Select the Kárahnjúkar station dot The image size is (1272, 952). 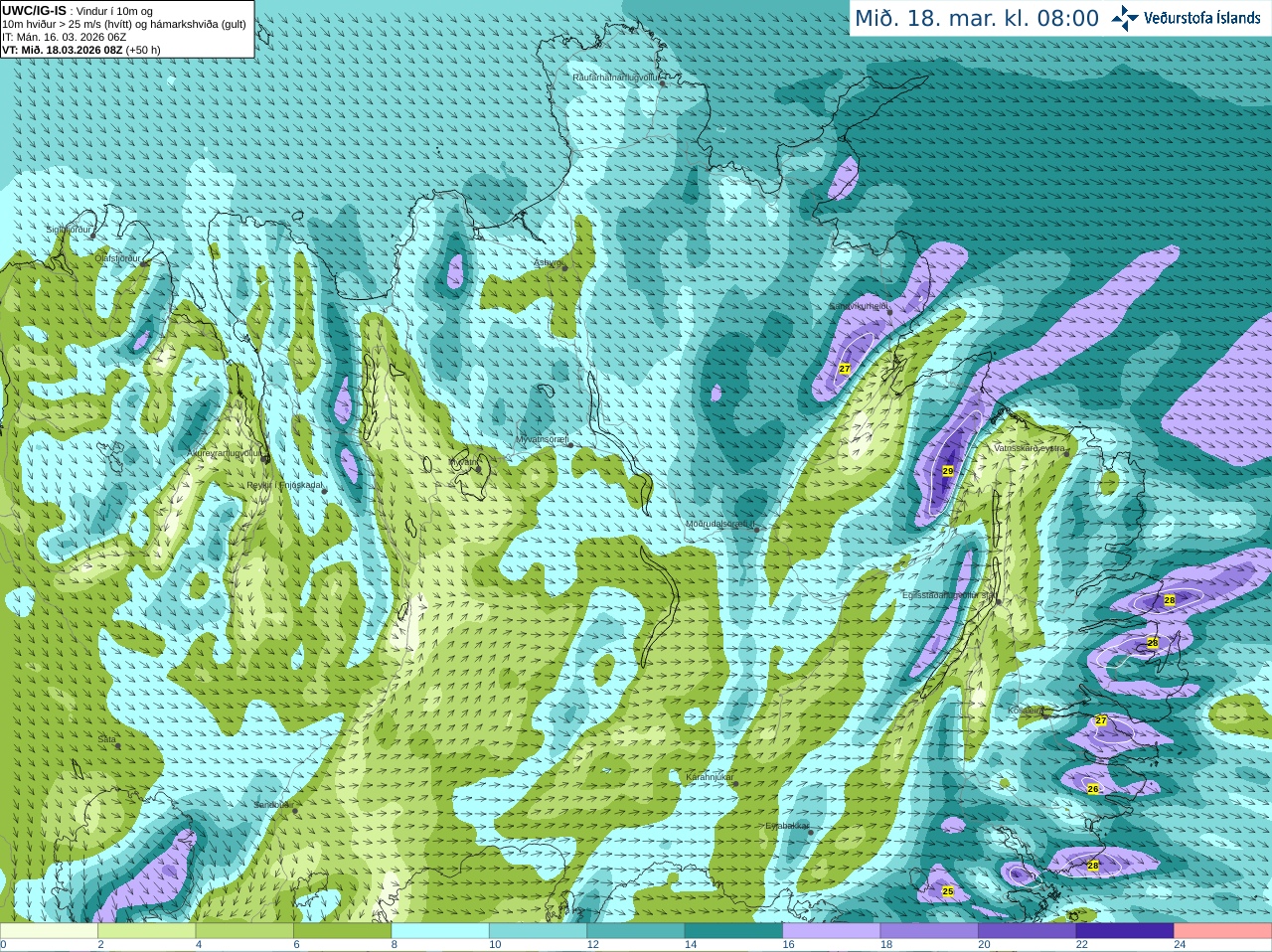click(x=735, y=783)
